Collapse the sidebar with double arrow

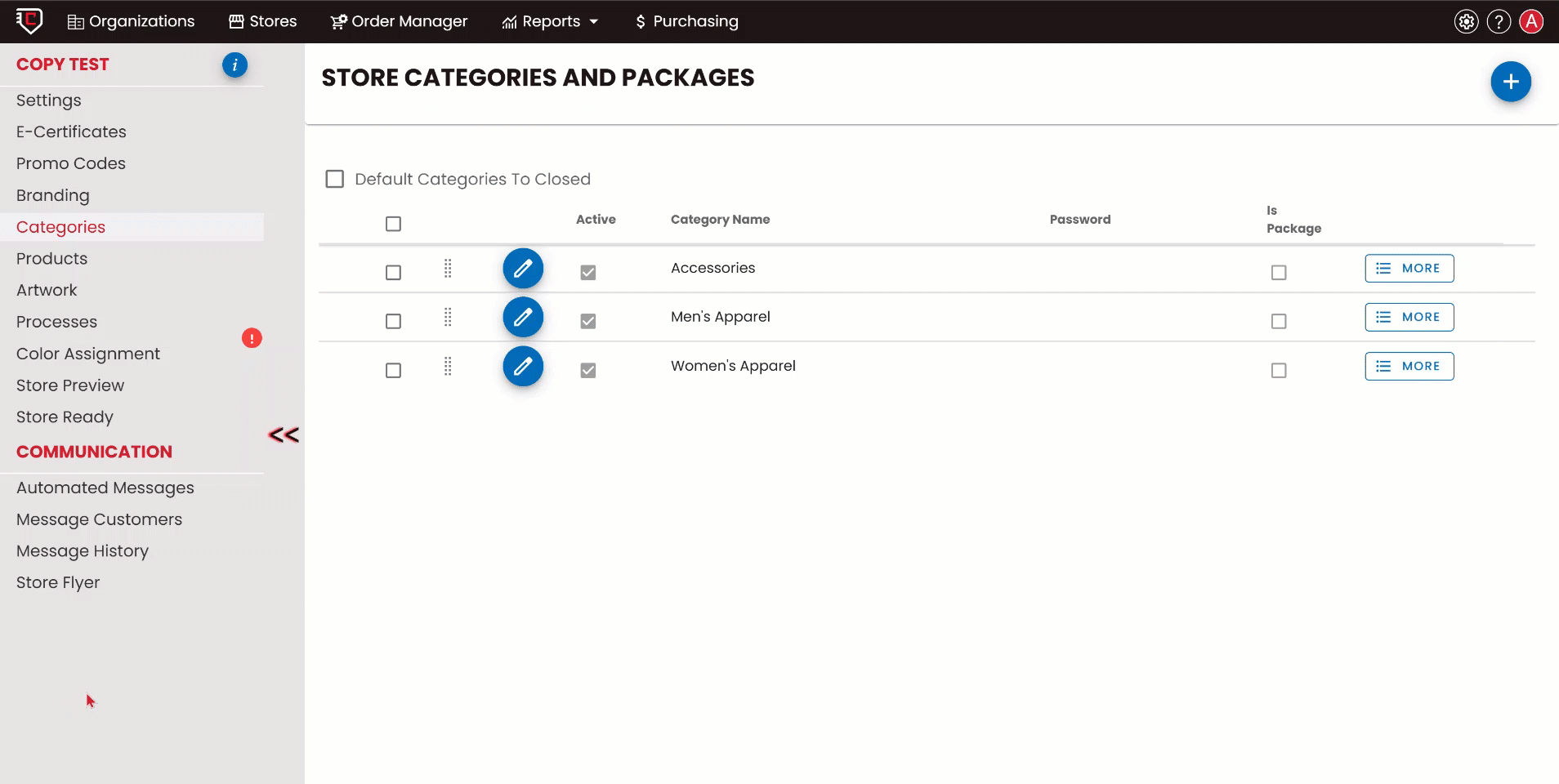click(284, 435)
